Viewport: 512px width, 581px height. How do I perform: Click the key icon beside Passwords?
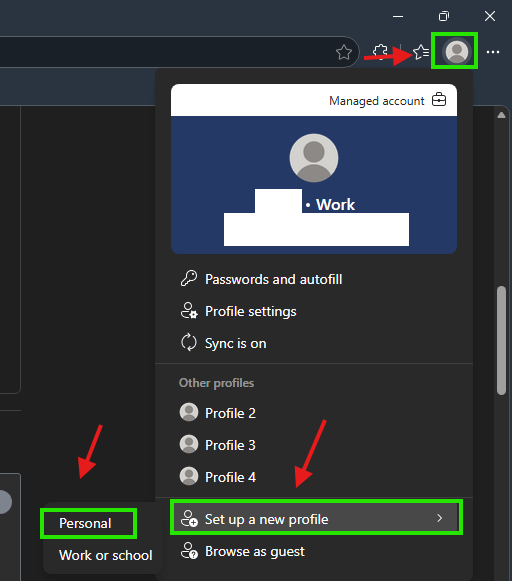coord(189,279)
